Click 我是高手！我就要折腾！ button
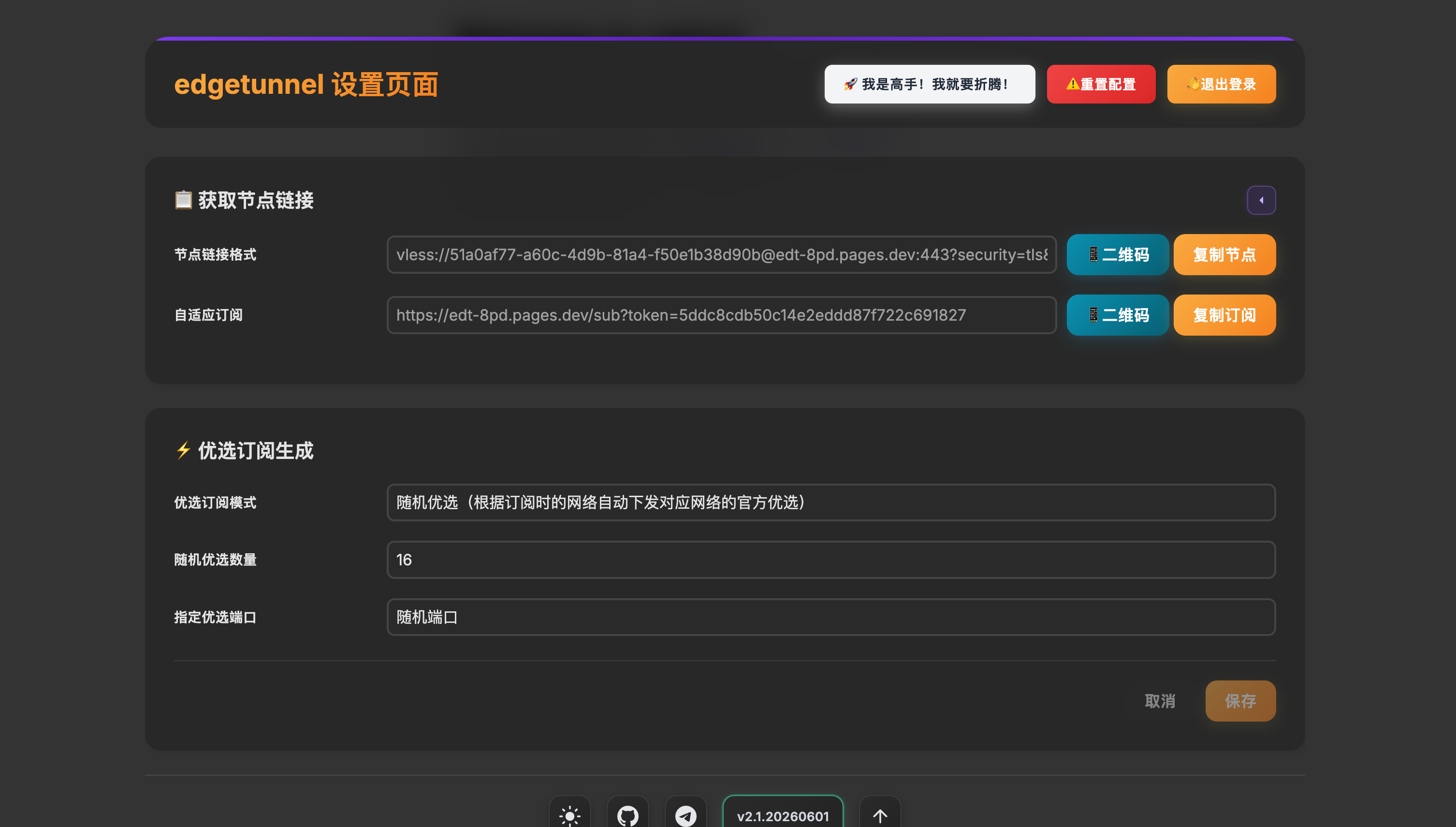The height and width of the screenshot is (827, 1456). click(x=929, y=84)
